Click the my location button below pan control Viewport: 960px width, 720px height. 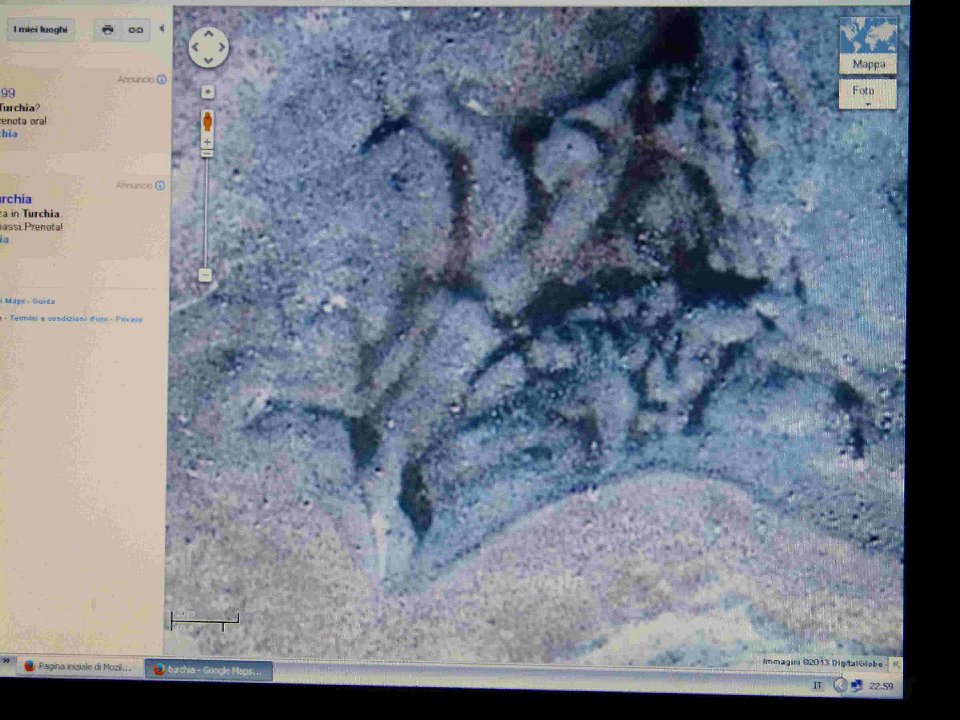pyautogui.click(x=208, y=92)
